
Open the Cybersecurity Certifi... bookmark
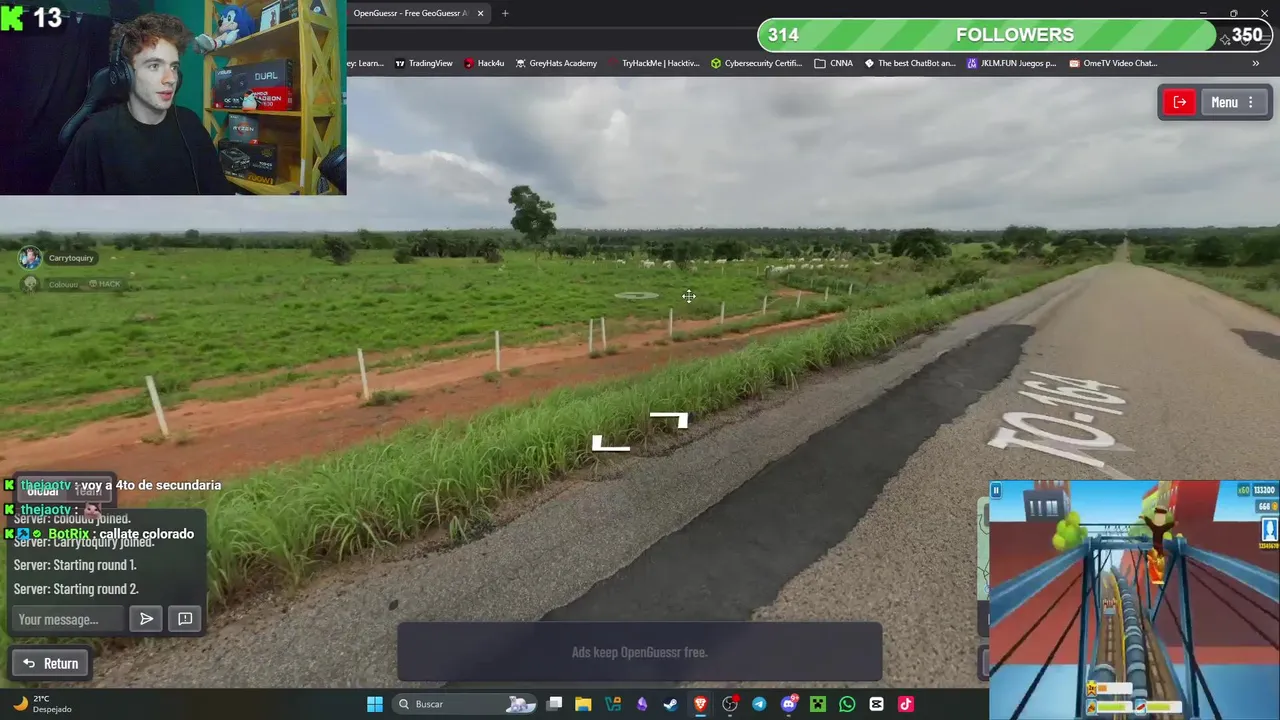(757, 63)
